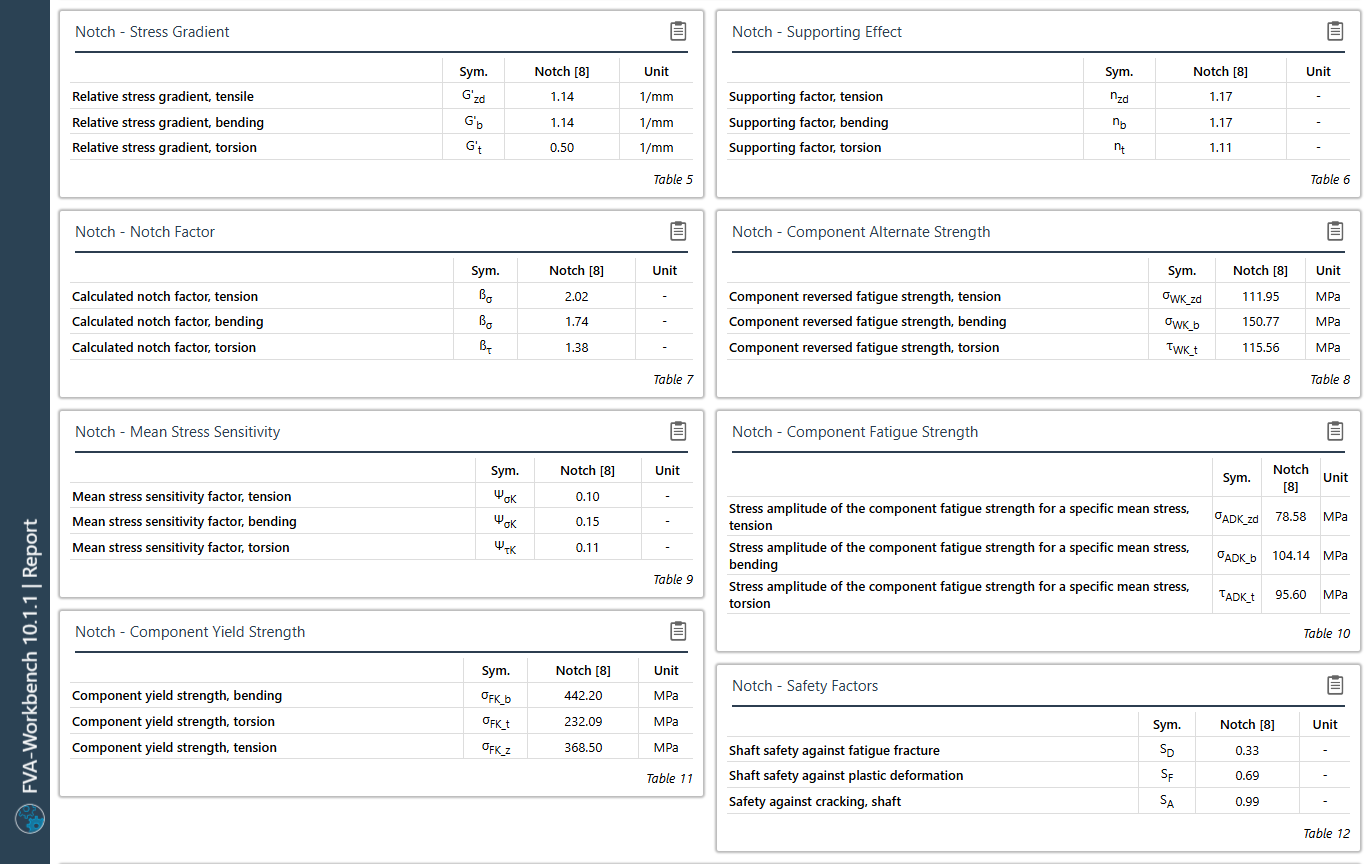The image size is (1365, 864).
Task: Select the Component yield strength, torsion row
Action: [x=382, y=721]
